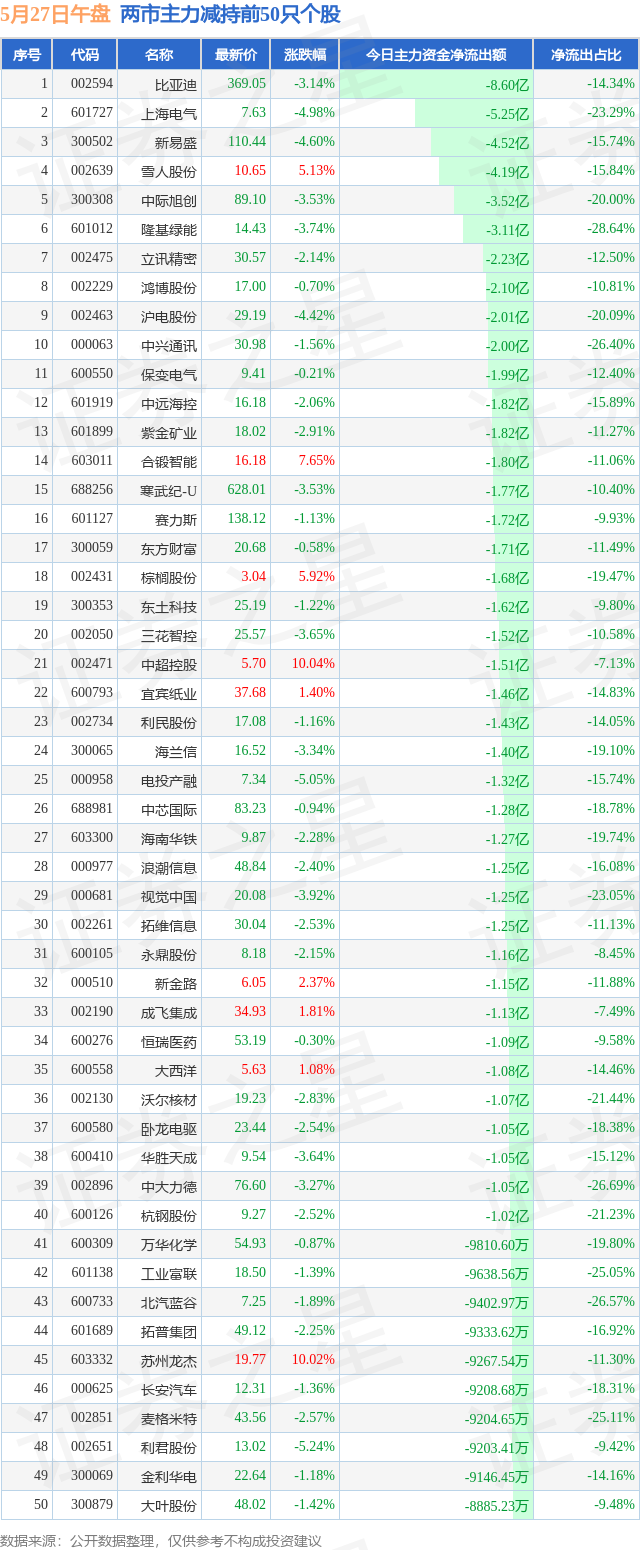Click stock code 601689

click(91, 1331)
